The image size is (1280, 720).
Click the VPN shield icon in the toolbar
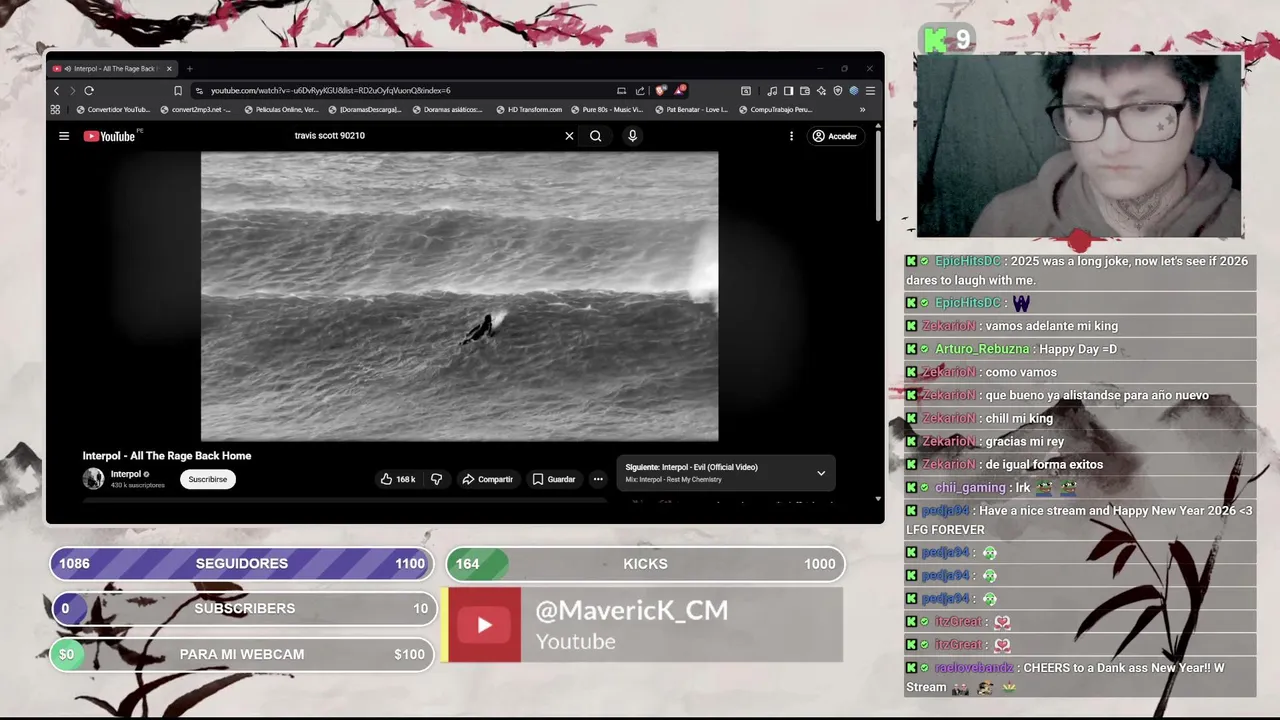point(838,90)
